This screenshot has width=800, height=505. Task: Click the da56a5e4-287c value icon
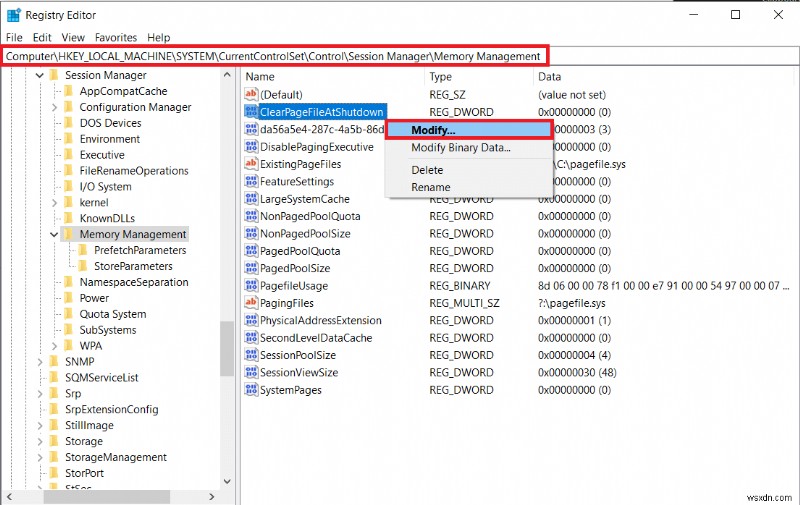[x=251, y=129]
